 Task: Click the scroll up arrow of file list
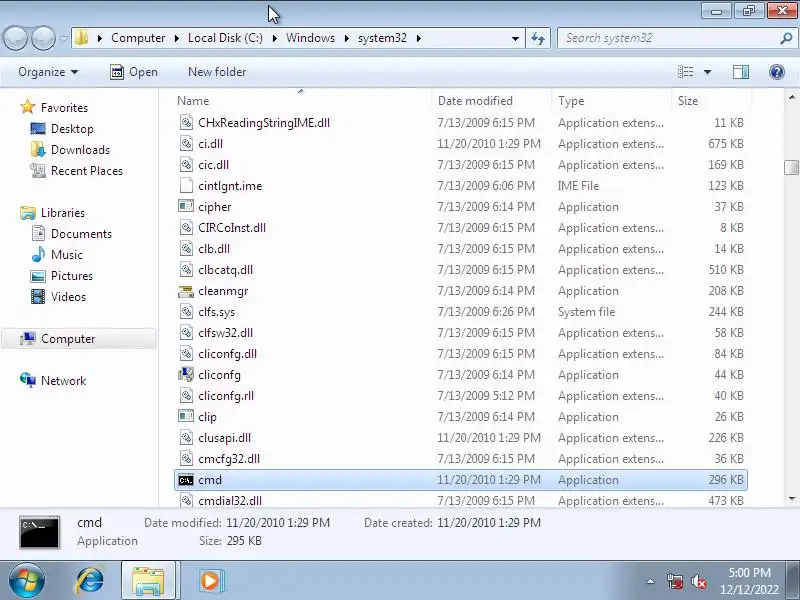(791, 97)
